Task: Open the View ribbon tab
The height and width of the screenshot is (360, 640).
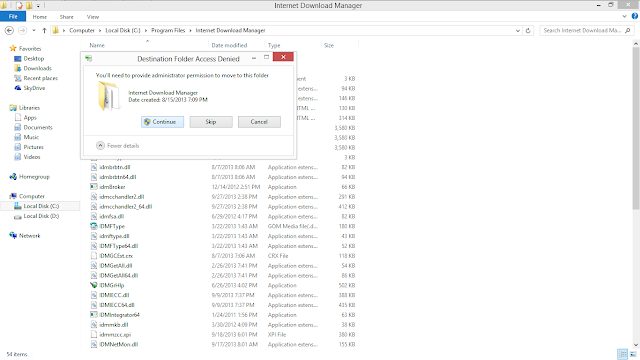Action: tap(93, 17)
